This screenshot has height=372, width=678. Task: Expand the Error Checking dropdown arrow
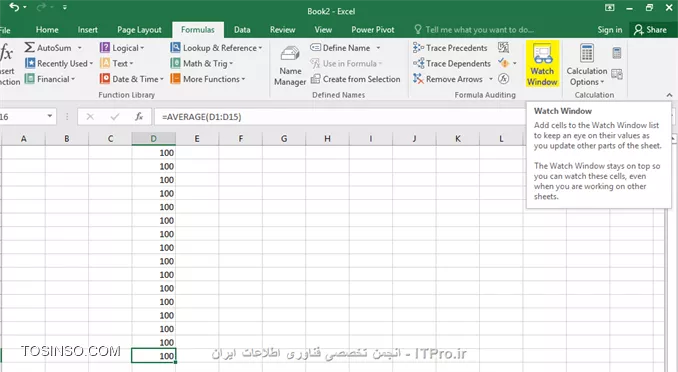point(515,63)
